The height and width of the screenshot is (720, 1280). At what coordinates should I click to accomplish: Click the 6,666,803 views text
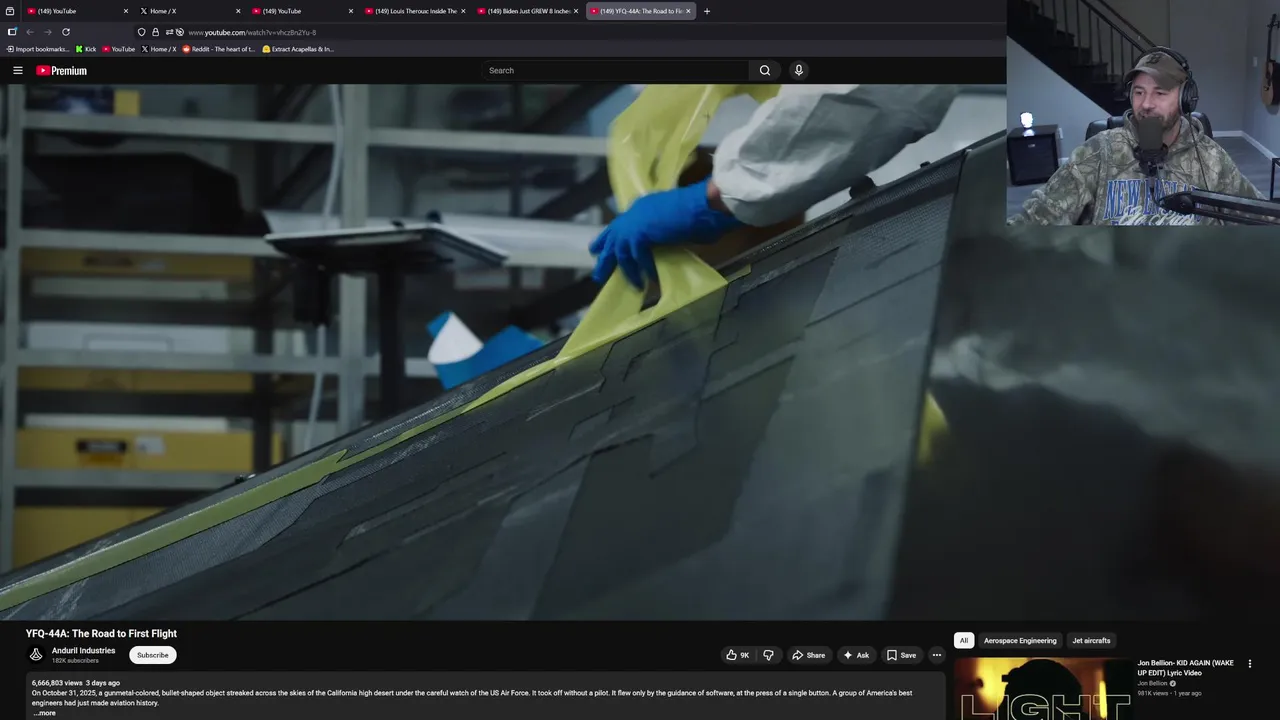(x=57, y=683)
